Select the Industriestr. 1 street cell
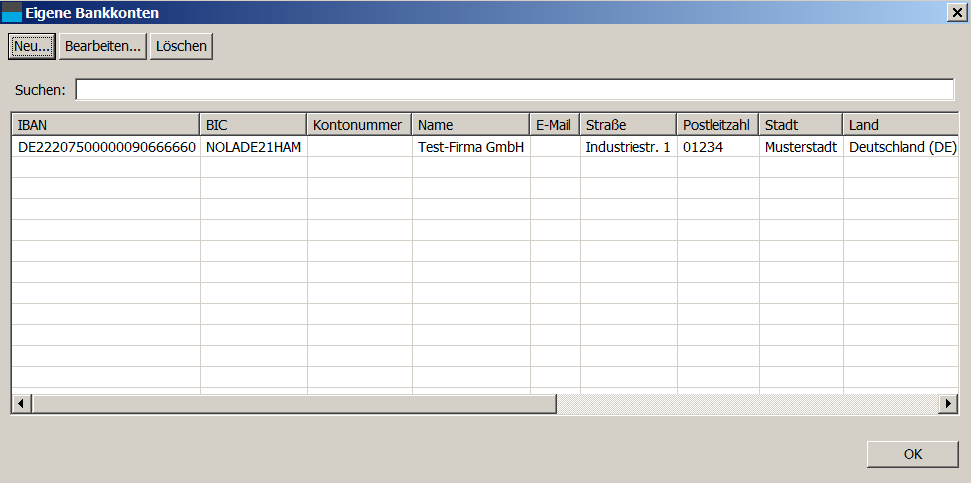This screenshot has width=971, height=483. click(629, 147)
